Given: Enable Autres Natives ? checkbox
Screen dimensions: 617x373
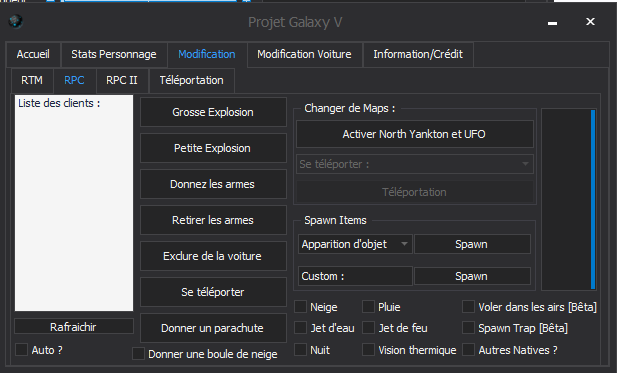Looking at the screenshot, I should pos(468,349).
